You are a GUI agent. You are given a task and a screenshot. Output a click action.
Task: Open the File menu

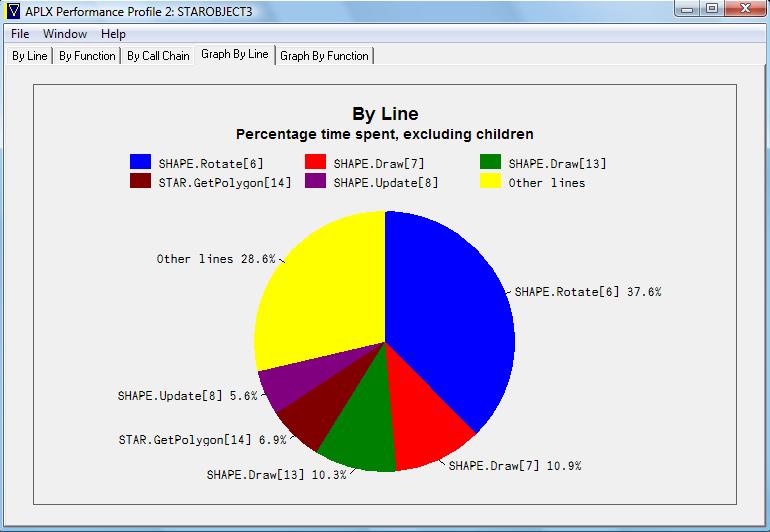click(20, 34)
